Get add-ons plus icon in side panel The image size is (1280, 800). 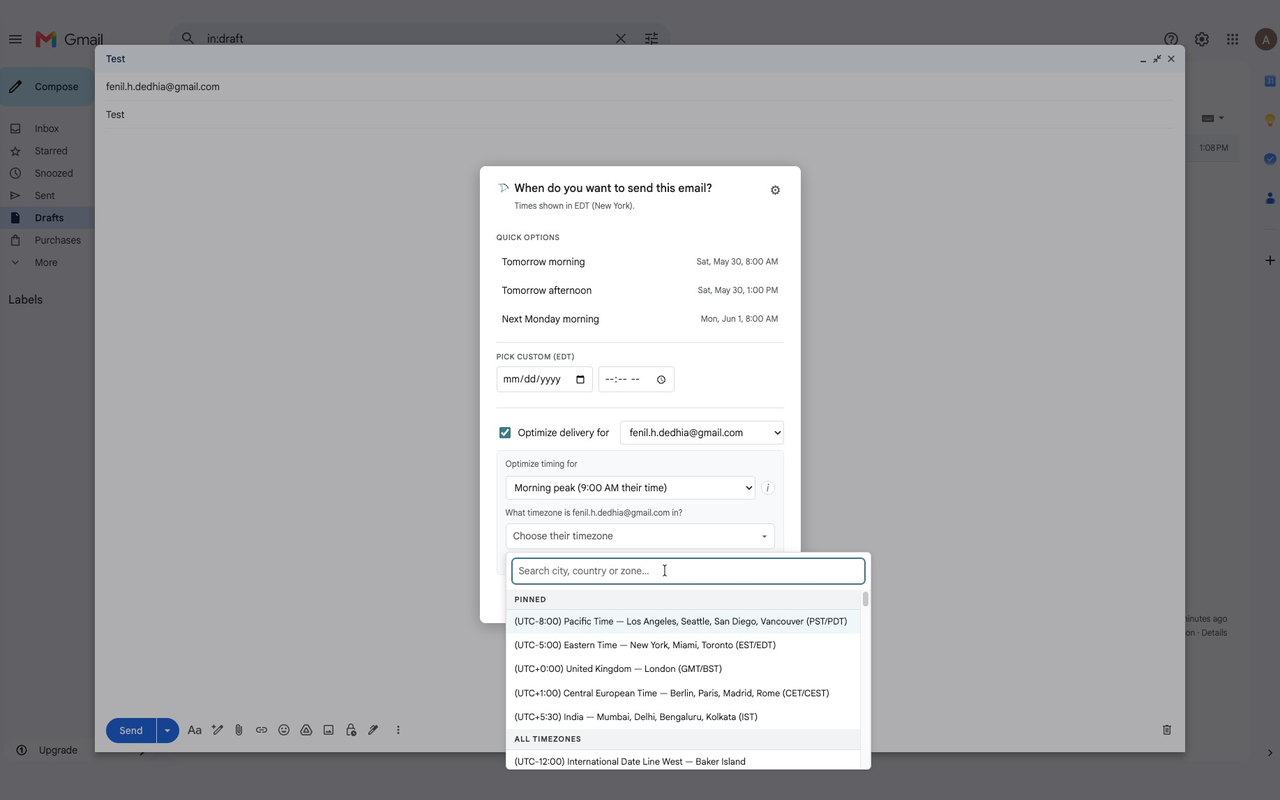click(1270, 260)
